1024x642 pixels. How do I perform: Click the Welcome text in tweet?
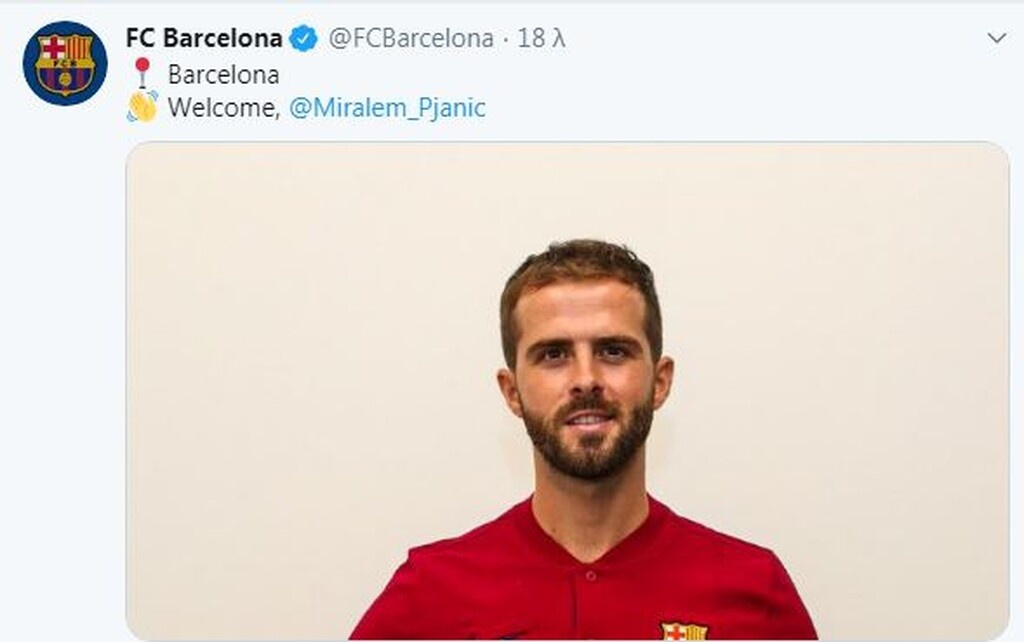[224, 108]
